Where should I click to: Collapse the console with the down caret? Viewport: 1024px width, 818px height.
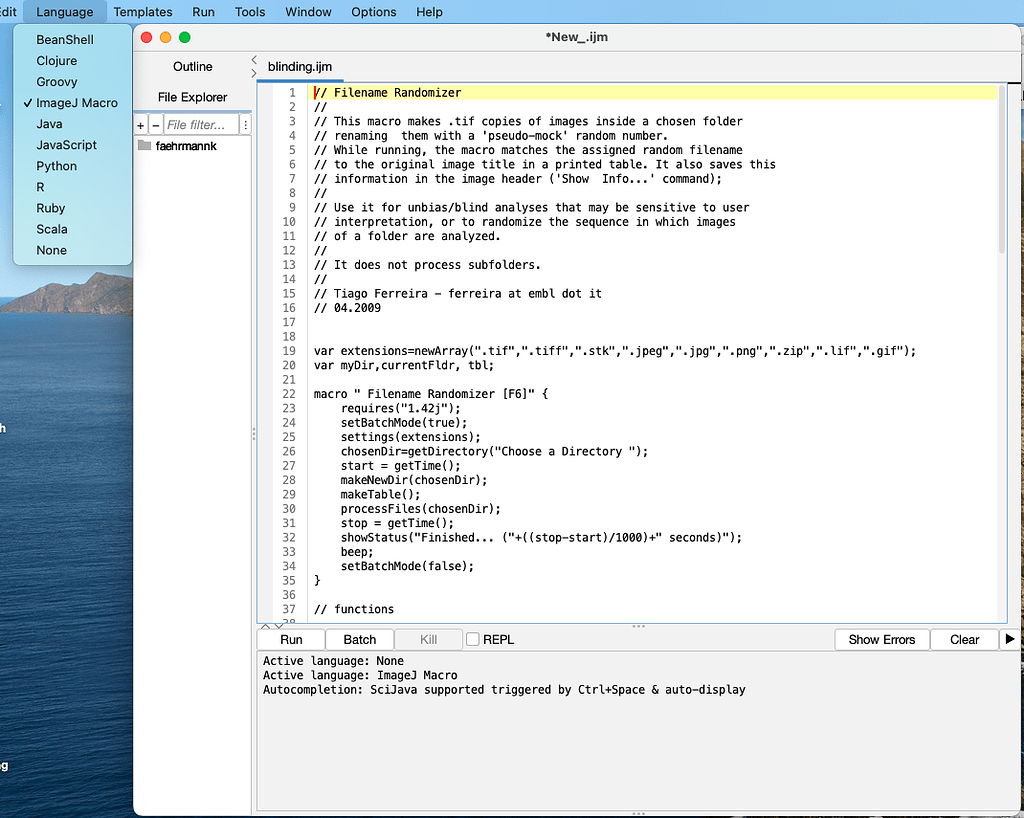279,625
